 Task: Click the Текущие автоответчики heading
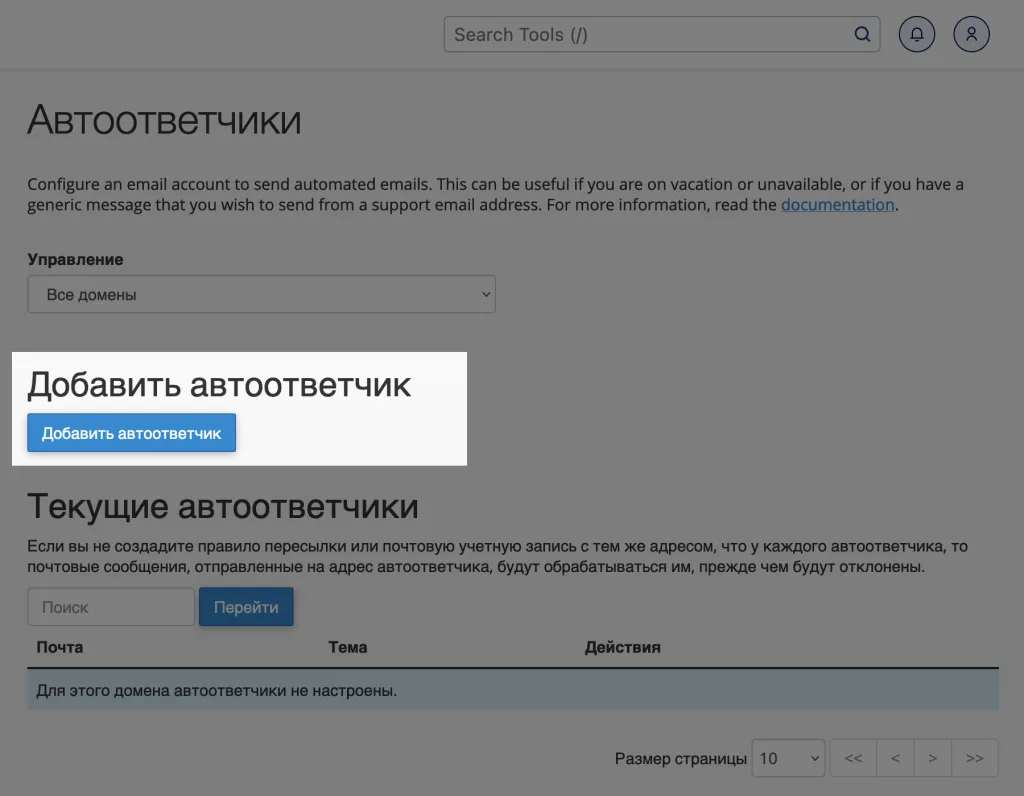click(223, 506)
